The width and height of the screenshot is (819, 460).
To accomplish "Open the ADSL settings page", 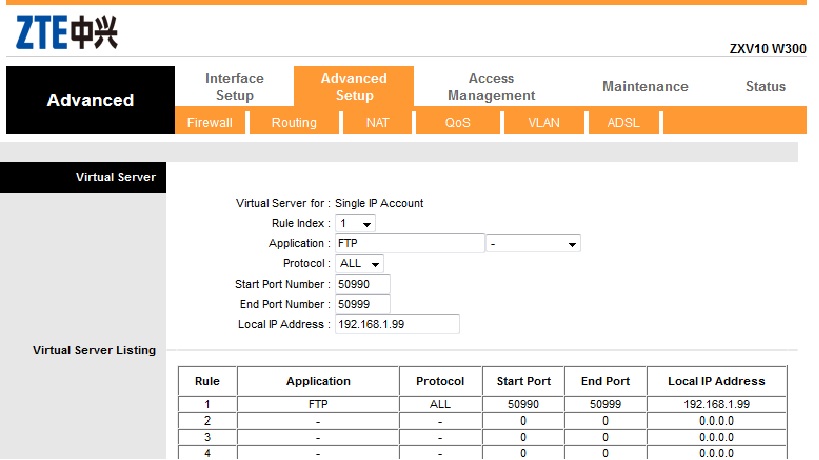I will click(623, 123).
